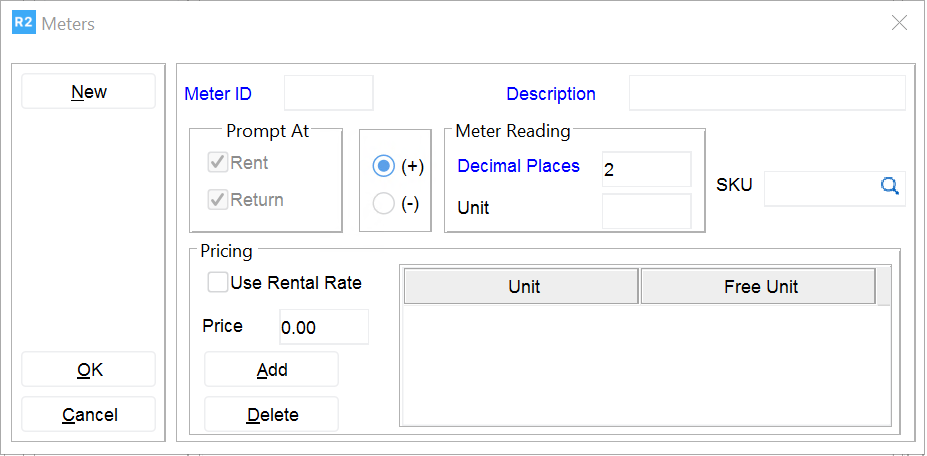Screen dimensions: 927x456
Task: Focus the Meter ID input field
Action: (x=329, y=93)
